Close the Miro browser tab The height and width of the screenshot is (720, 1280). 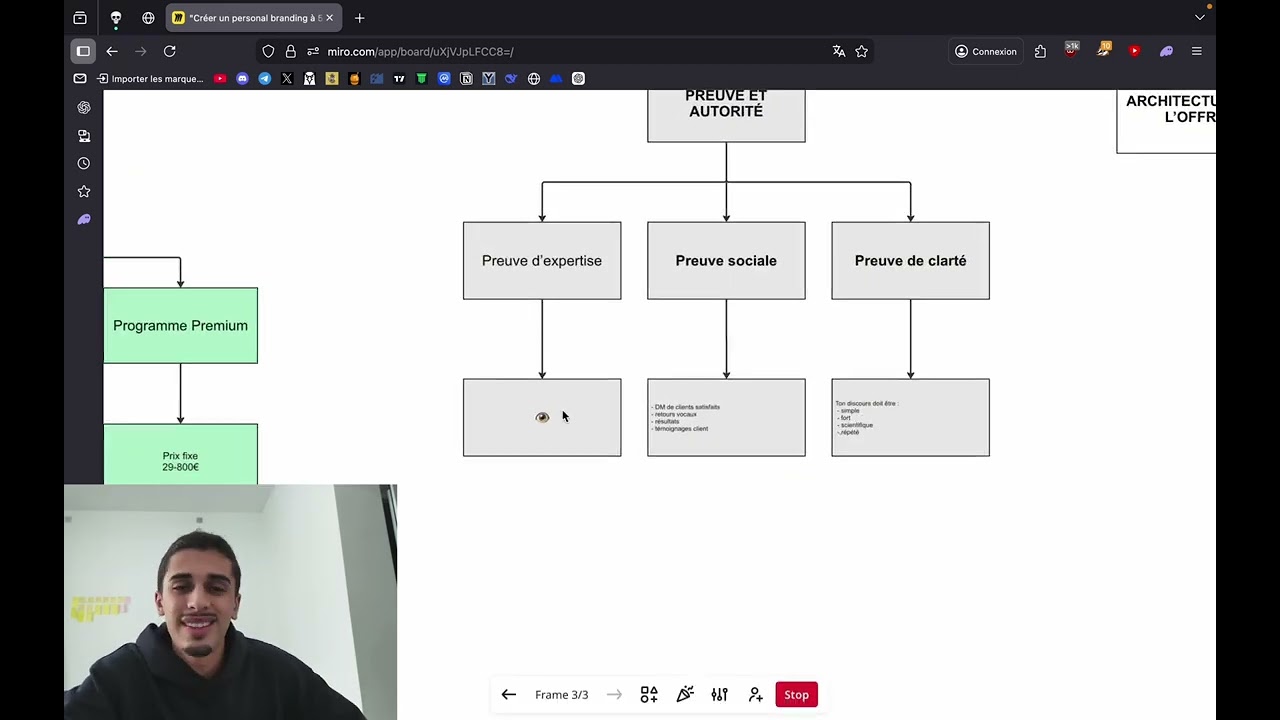pos(329,18)
